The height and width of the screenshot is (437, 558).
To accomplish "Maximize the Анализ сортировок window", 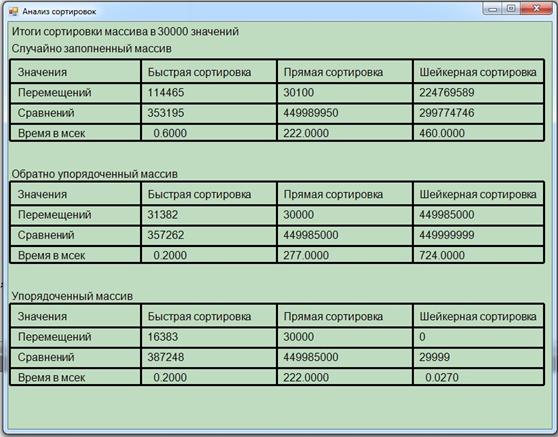I will pyautogui.click(x=511, y=9).
